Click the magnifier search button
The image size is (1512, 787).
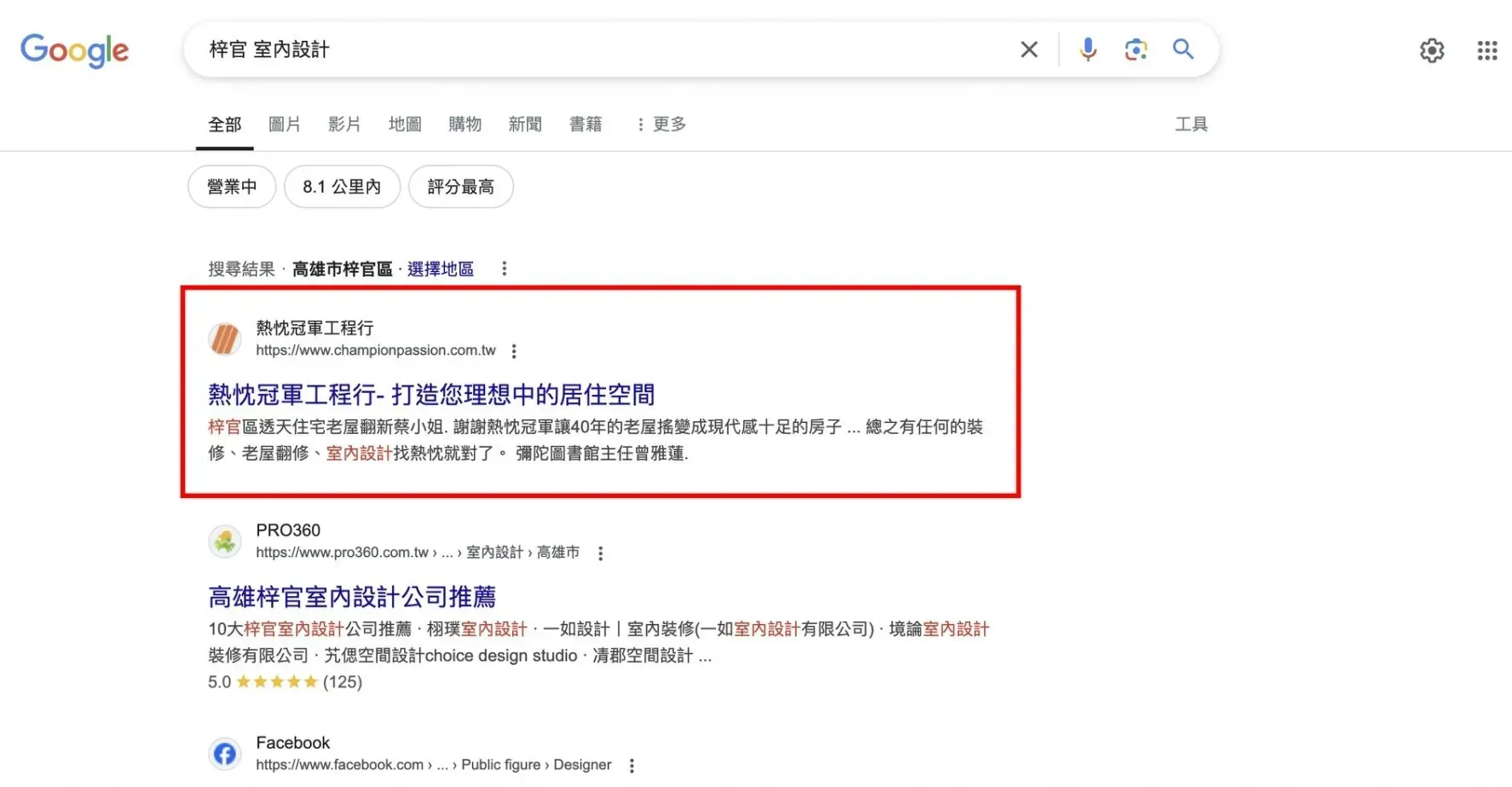click(x=1183, y=49)
